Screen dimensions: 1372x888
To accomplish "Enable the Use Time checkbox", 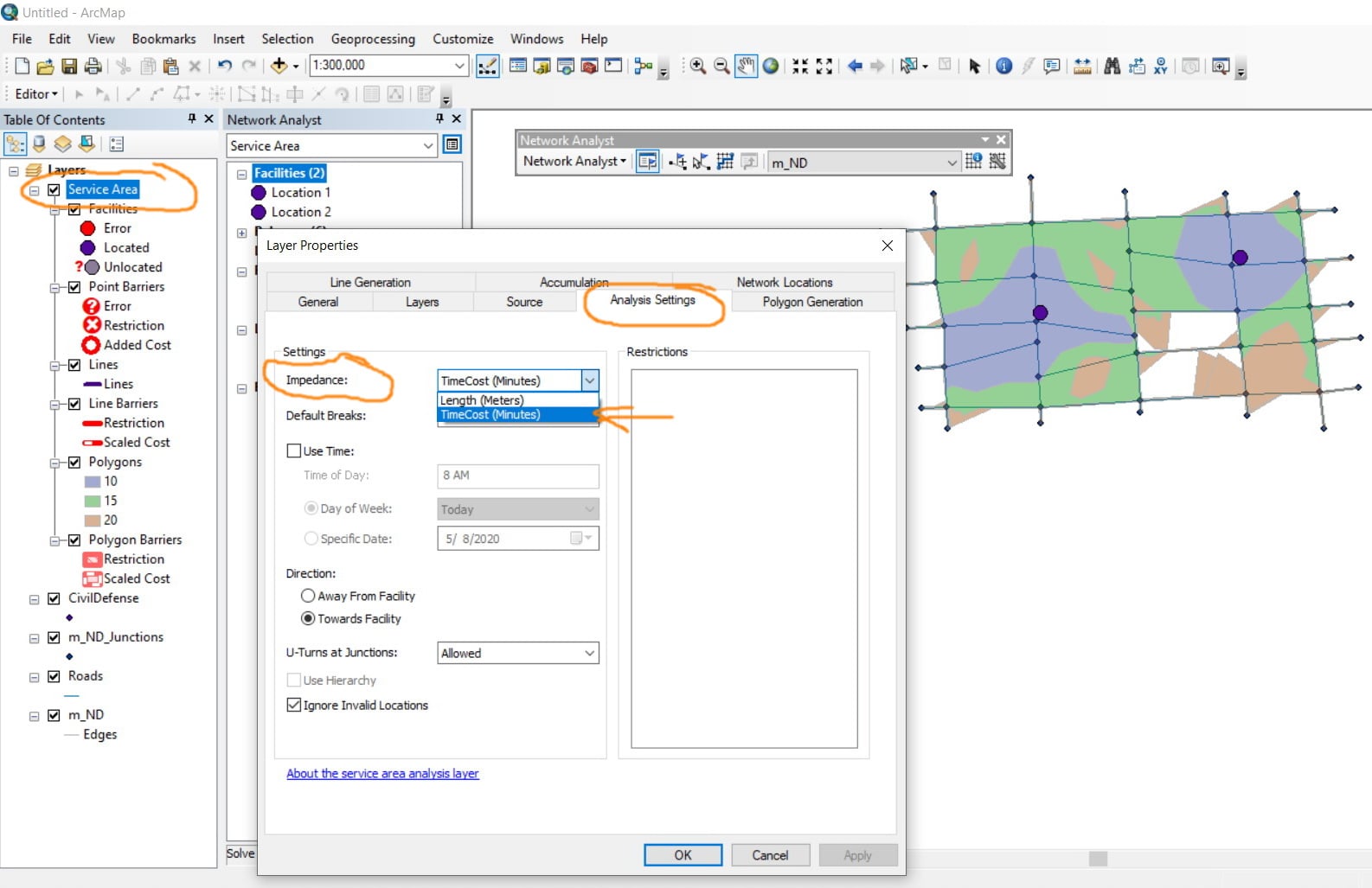I will 294,450.
